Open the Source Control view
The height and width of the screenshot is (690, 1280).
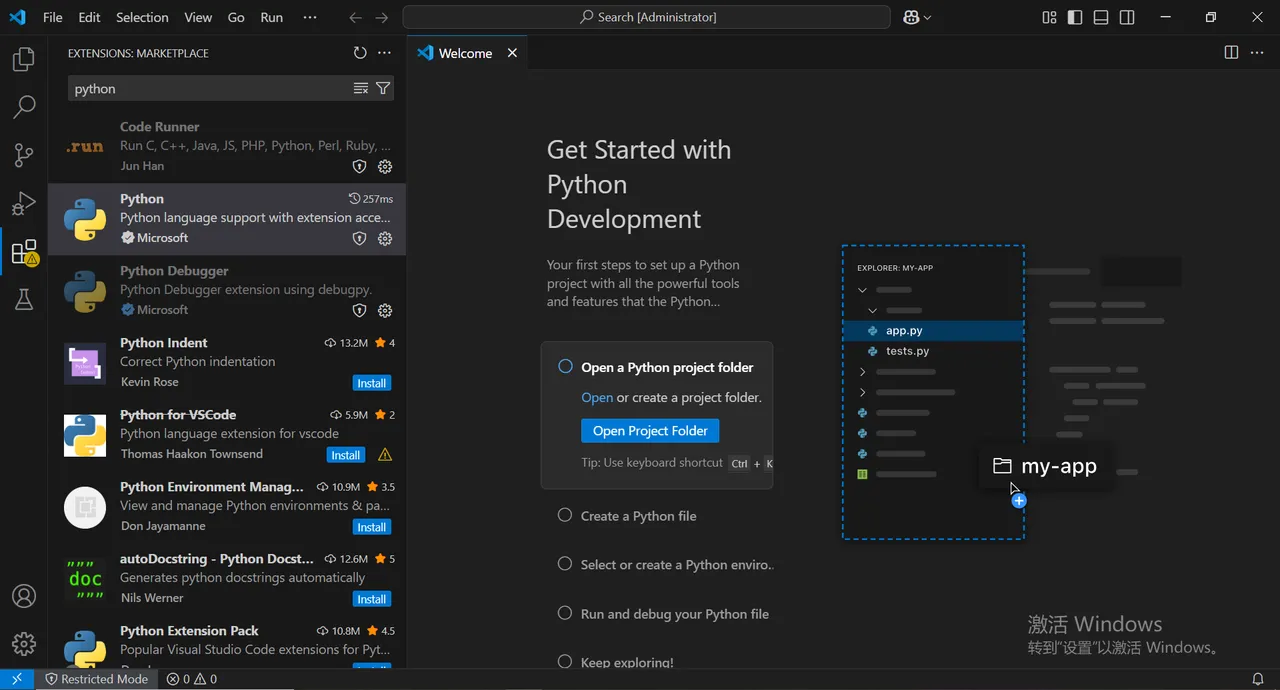(24, 155)
